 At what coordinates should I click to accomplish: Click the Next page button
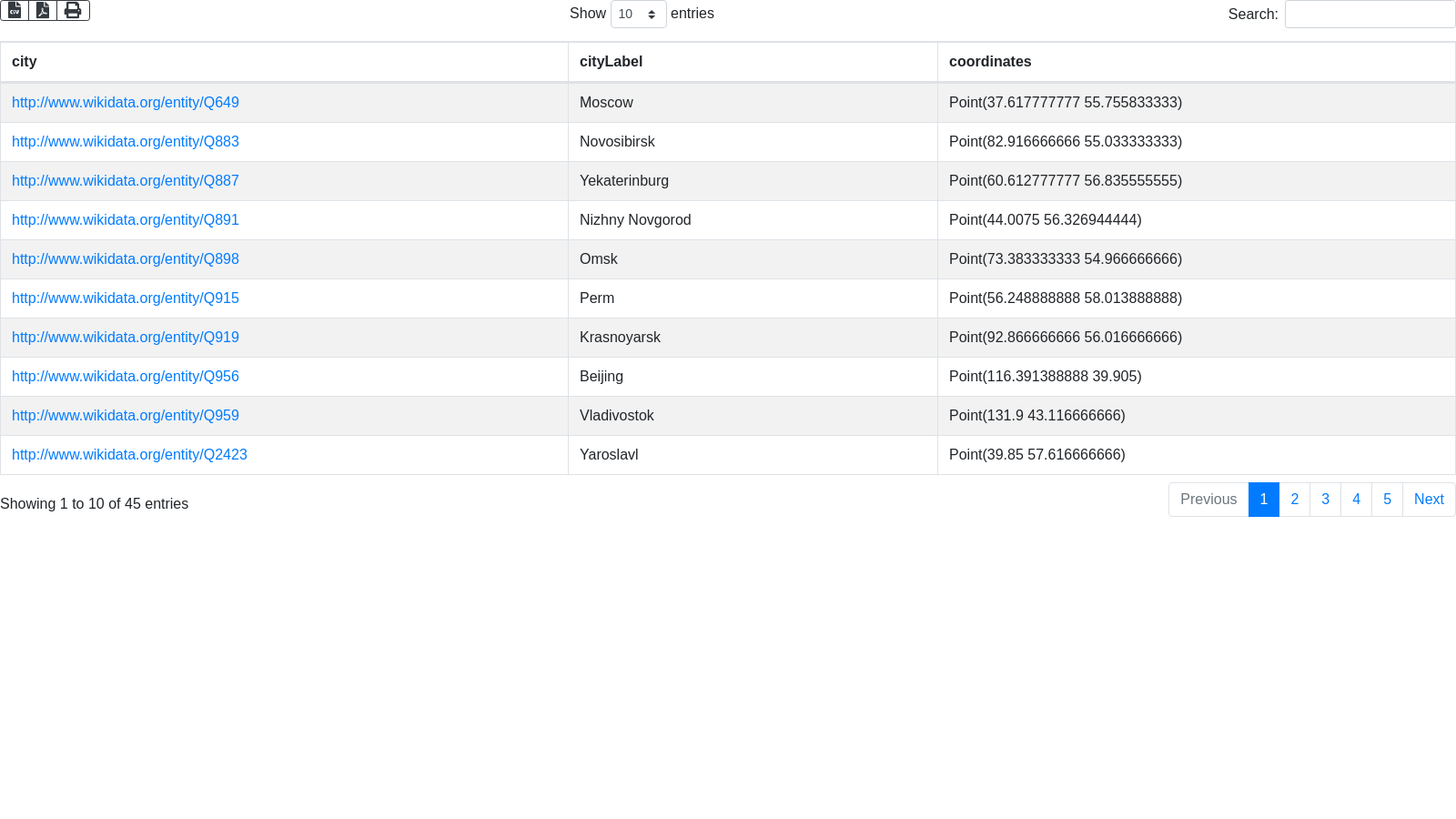pyautogui.click(x=1429, y=500)
